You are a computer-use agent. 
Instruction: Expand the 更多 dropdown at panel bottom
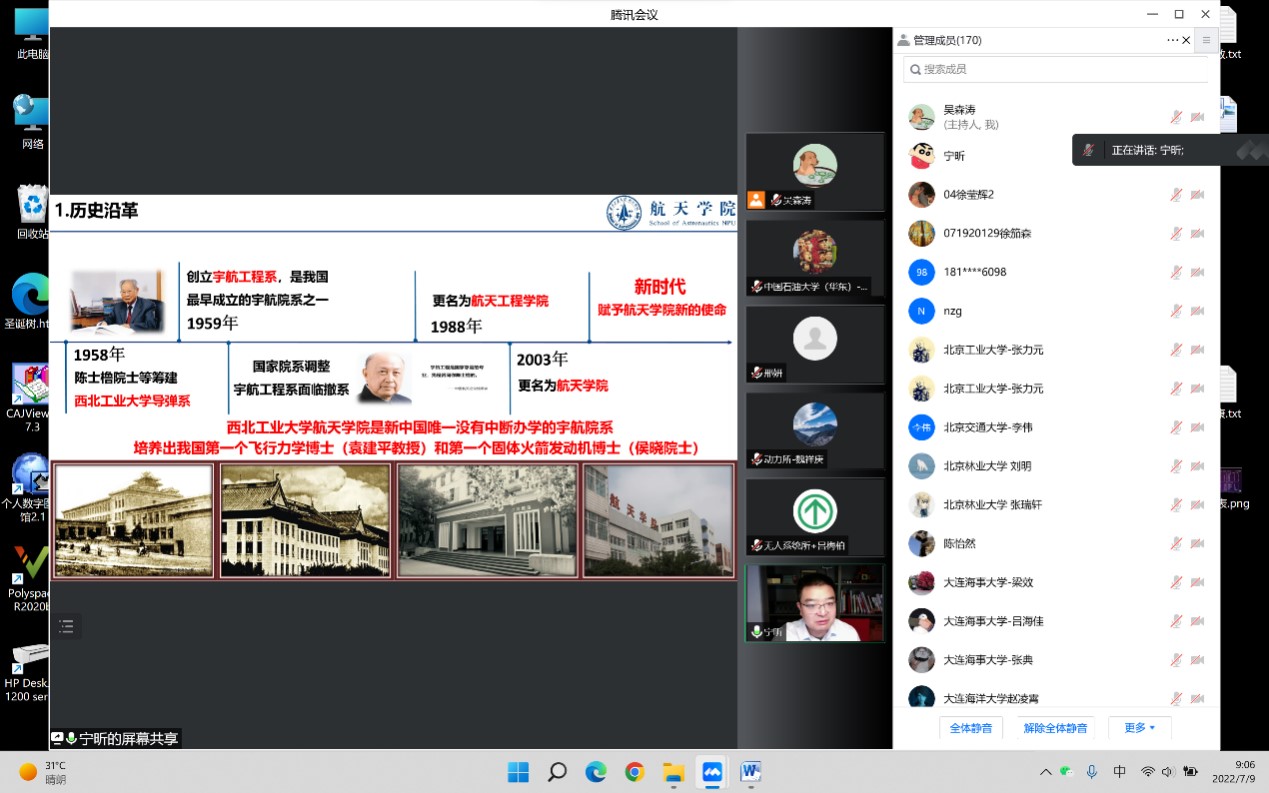tap(1139, 728)
